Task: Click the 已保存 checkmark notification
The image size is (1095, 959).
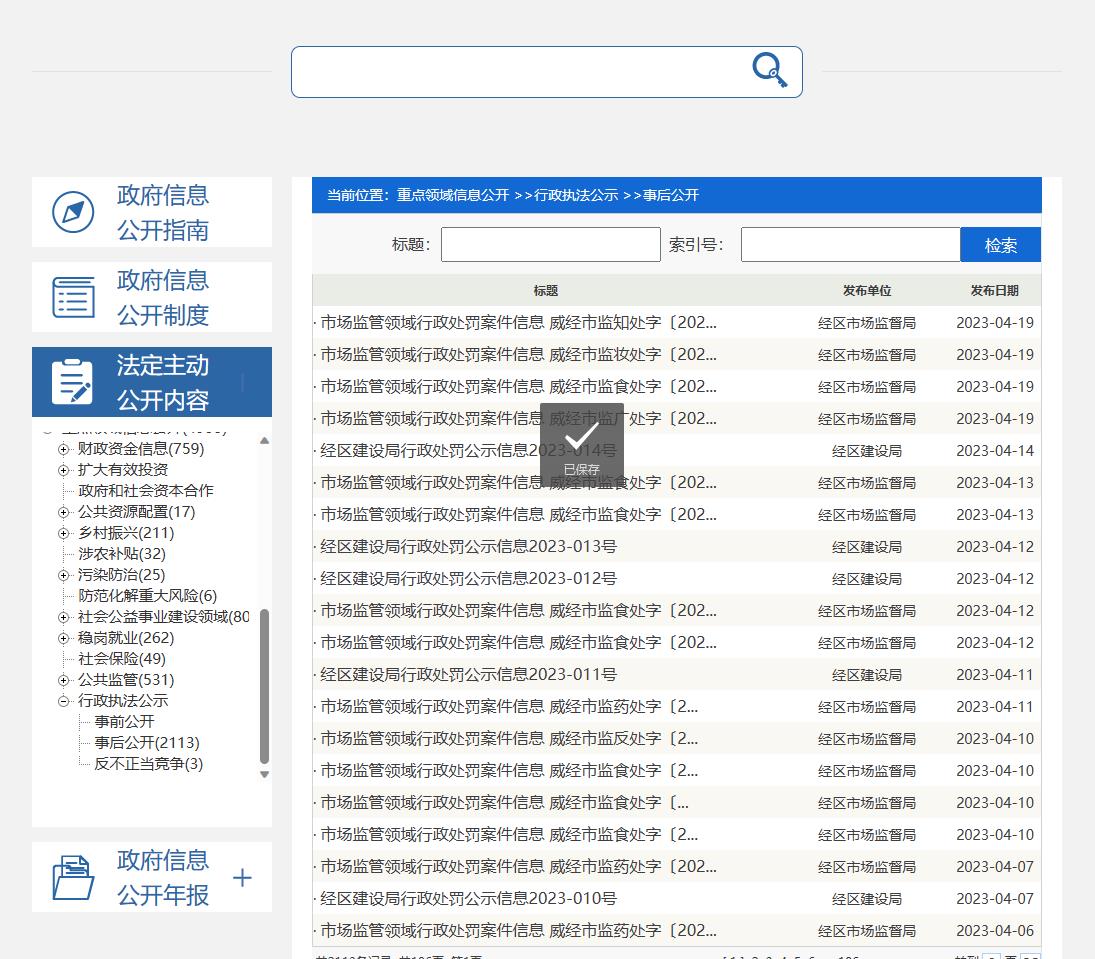Action: 581,445
